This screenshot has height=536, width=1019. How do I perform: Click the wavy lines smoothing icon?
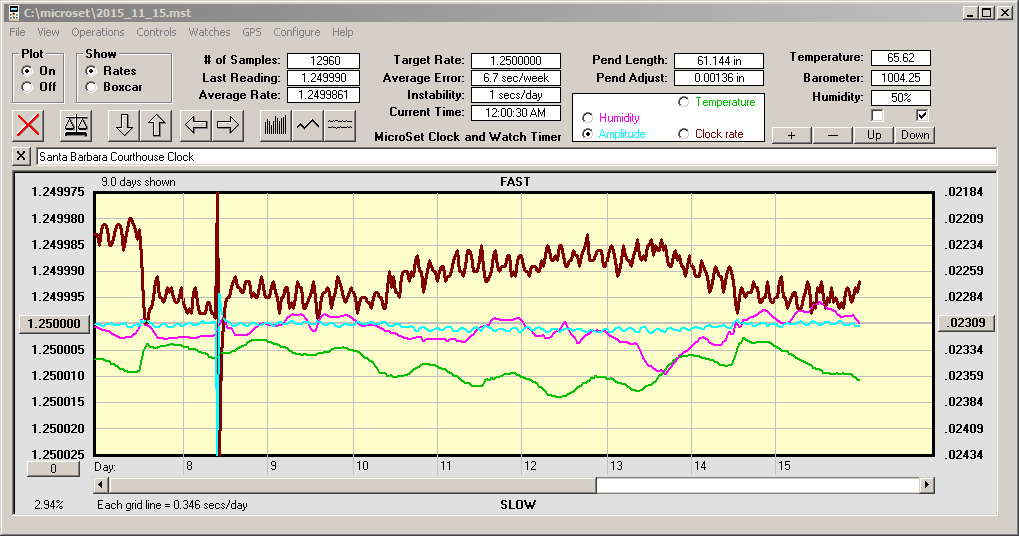(339, 125)
